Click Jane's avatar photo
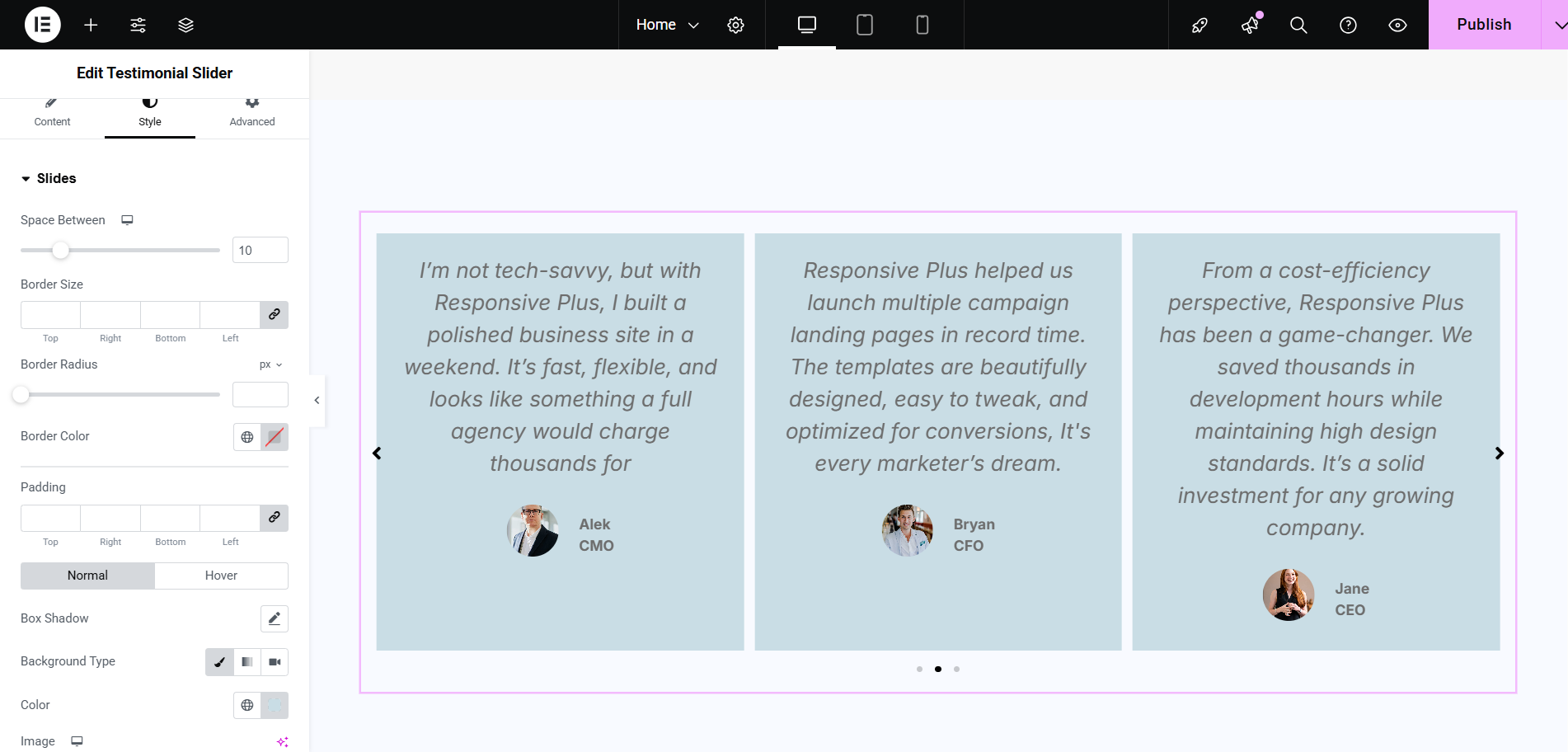 coord(1289,595)
